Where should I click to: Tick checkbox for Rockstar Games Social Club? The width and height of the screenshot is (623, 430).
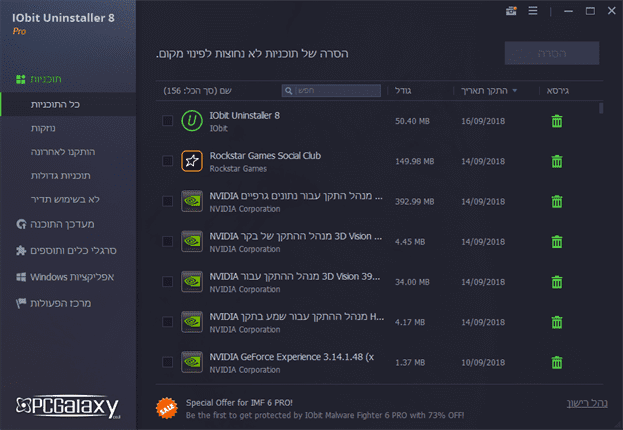[x=168, y=161]
